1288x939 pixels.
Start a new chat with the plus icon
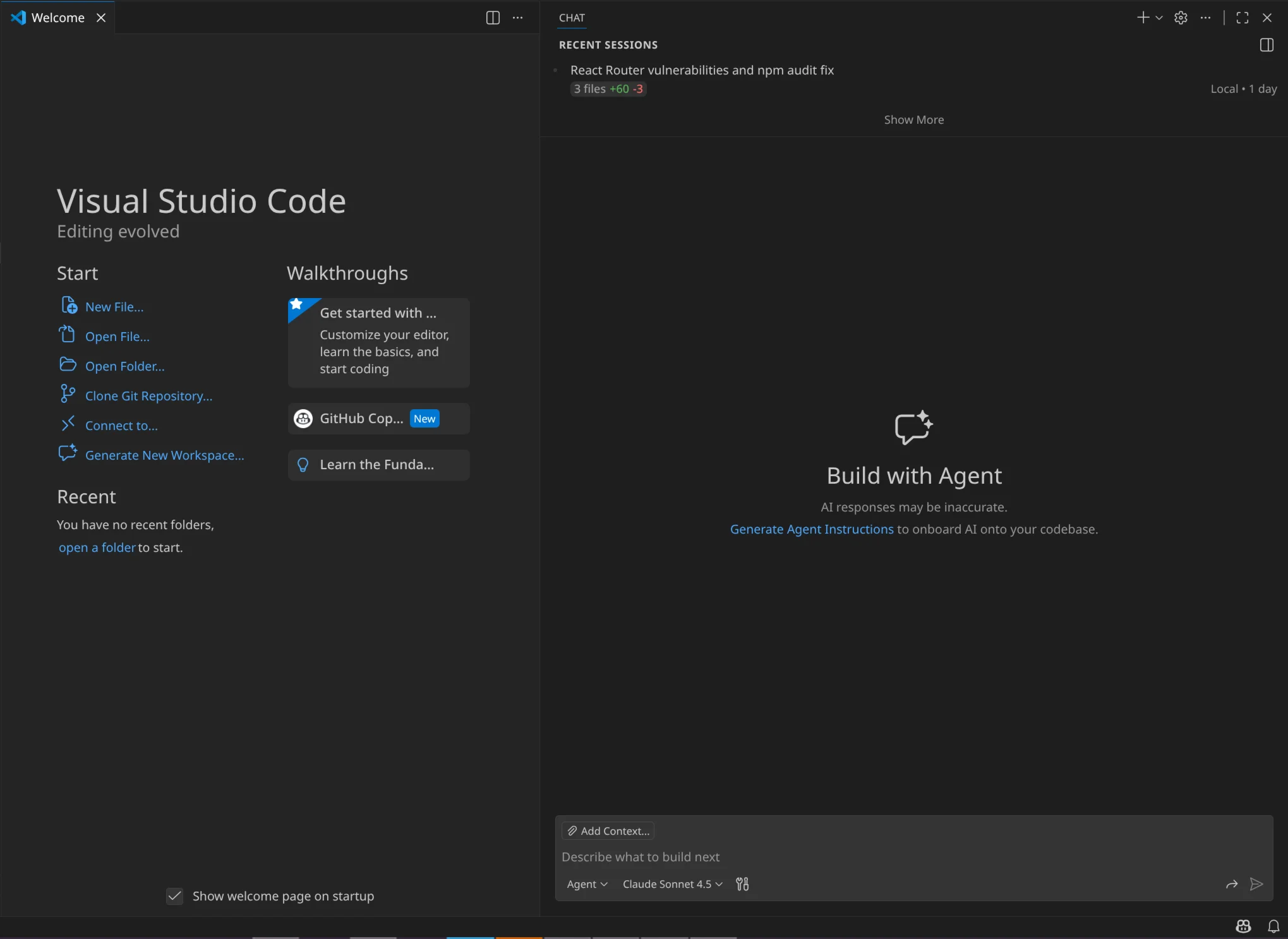coord(1142,18)
